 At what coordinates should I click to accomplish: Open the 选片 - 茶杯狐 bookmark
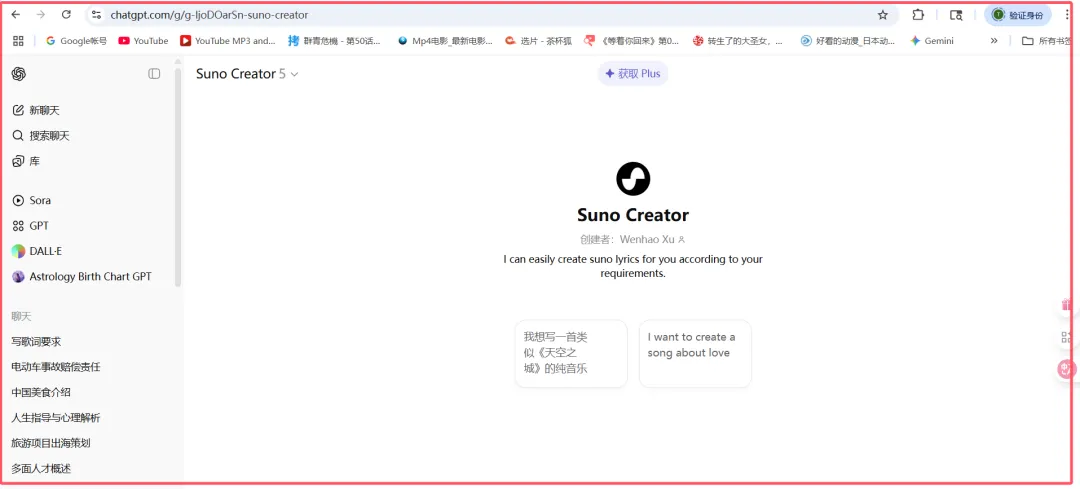tap(539, 41)
